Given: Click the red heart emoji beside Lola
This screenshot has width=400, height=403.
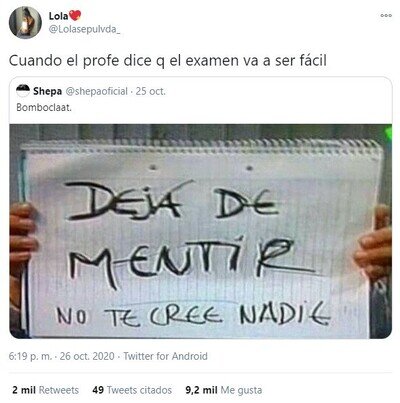Looking at the screenshot, I should tap(75, 15).
